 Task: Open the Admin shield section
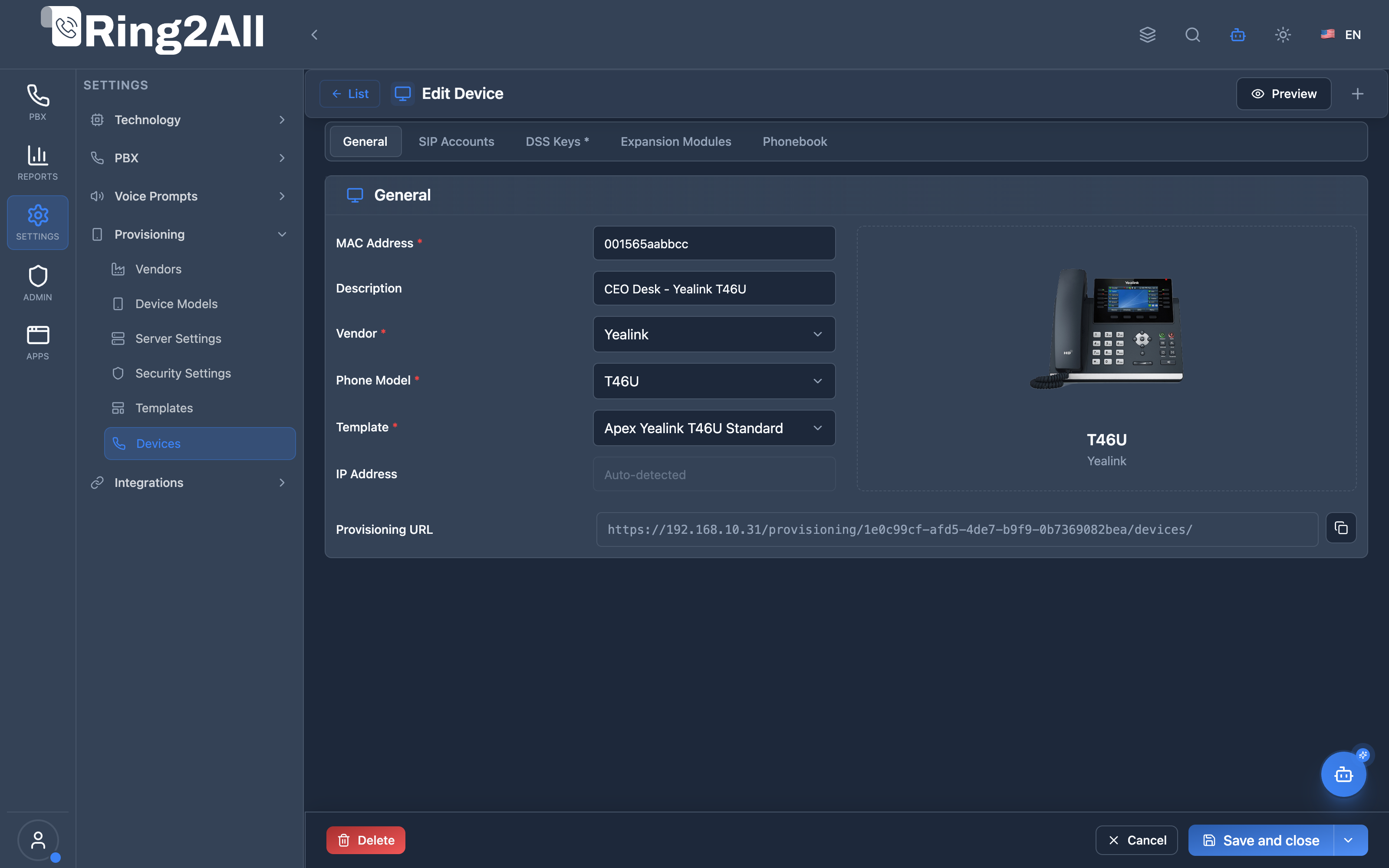point(37,283)
